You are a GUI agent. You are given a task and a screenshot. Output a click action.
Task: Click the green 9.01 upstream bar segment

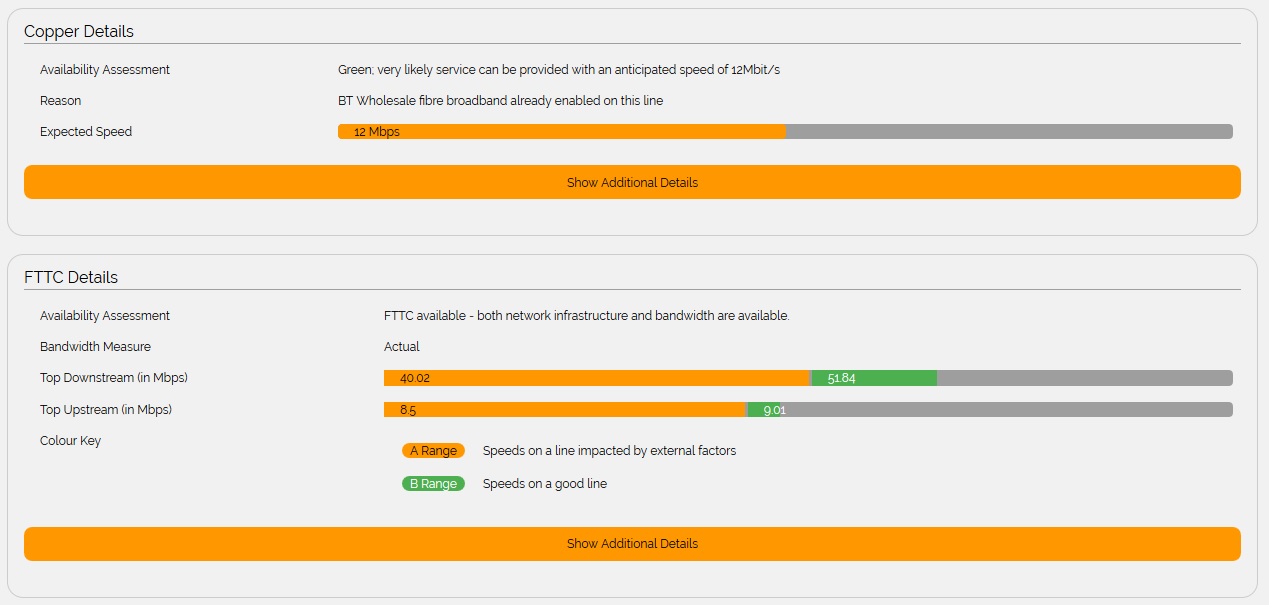(x=765, y=410)
